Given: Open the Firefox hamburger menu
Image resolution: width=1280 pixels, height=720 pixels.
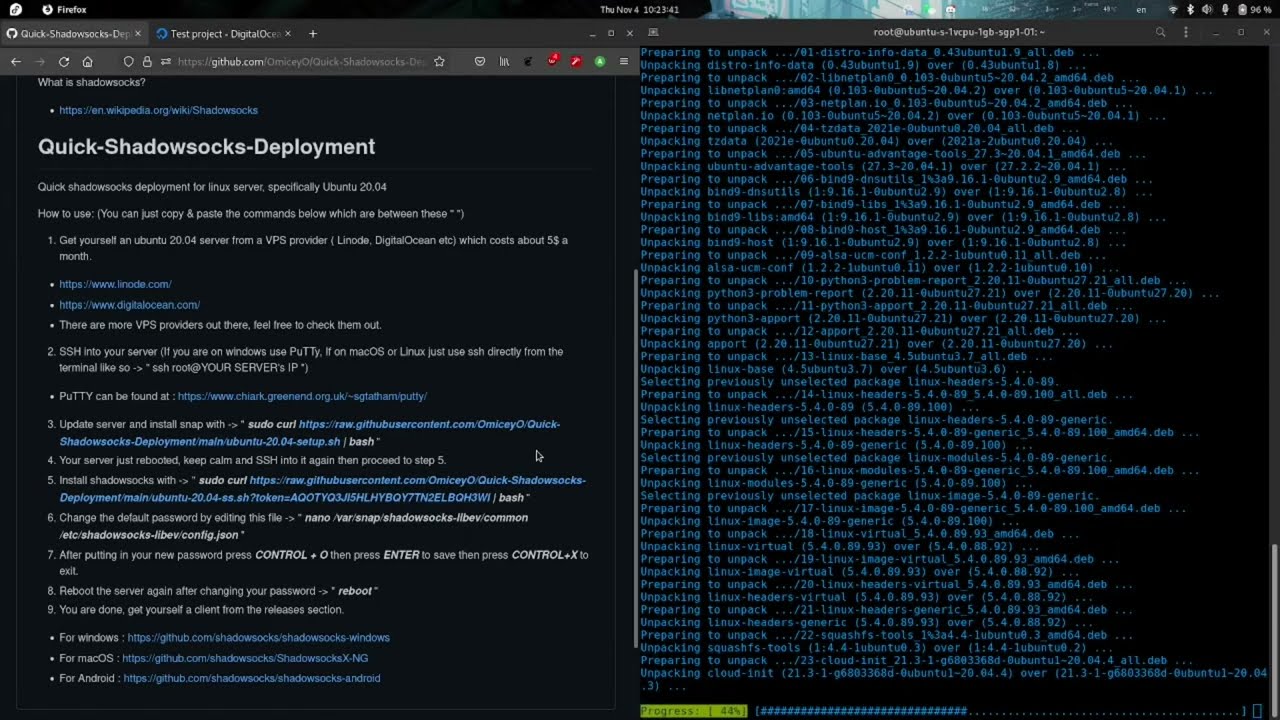Looking at the screenshot, I should click(x=624, y=62).
